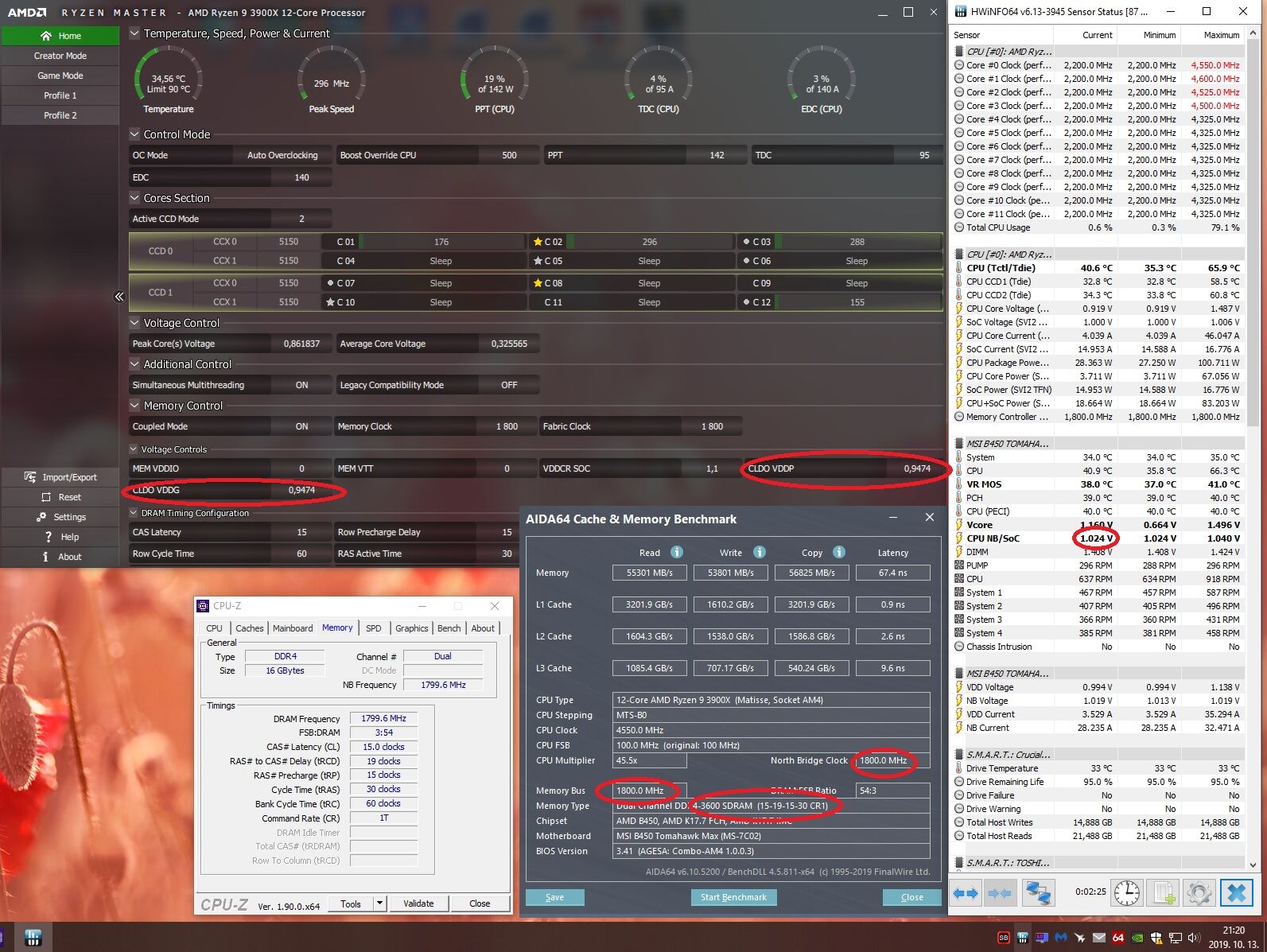Click HWiNFO expand-columns arrows icon
1267x952 pixels.
pyautogui.click(x=966, y=893)
